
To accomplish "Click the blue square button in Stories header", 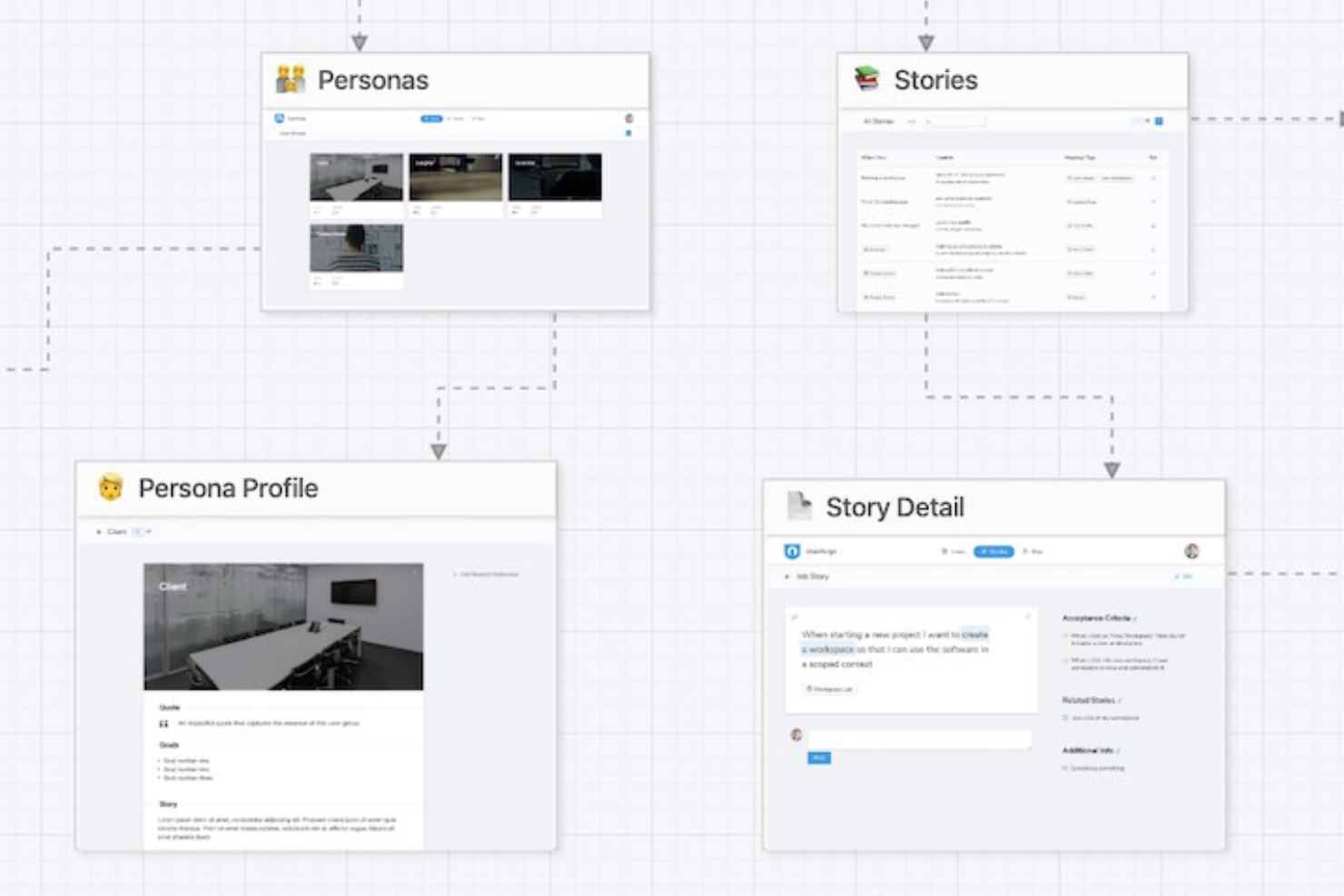I will tap(1159, 121).
